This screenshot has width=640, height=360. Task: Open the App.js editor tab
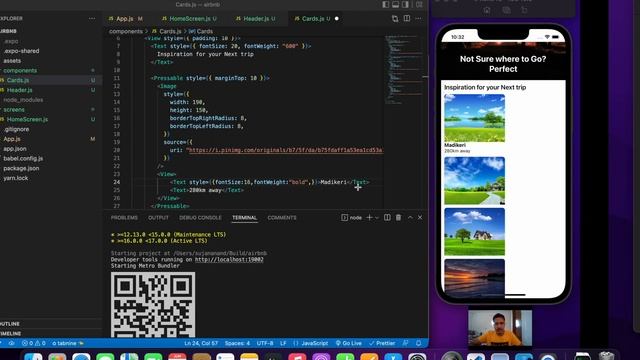pos(125,19)
